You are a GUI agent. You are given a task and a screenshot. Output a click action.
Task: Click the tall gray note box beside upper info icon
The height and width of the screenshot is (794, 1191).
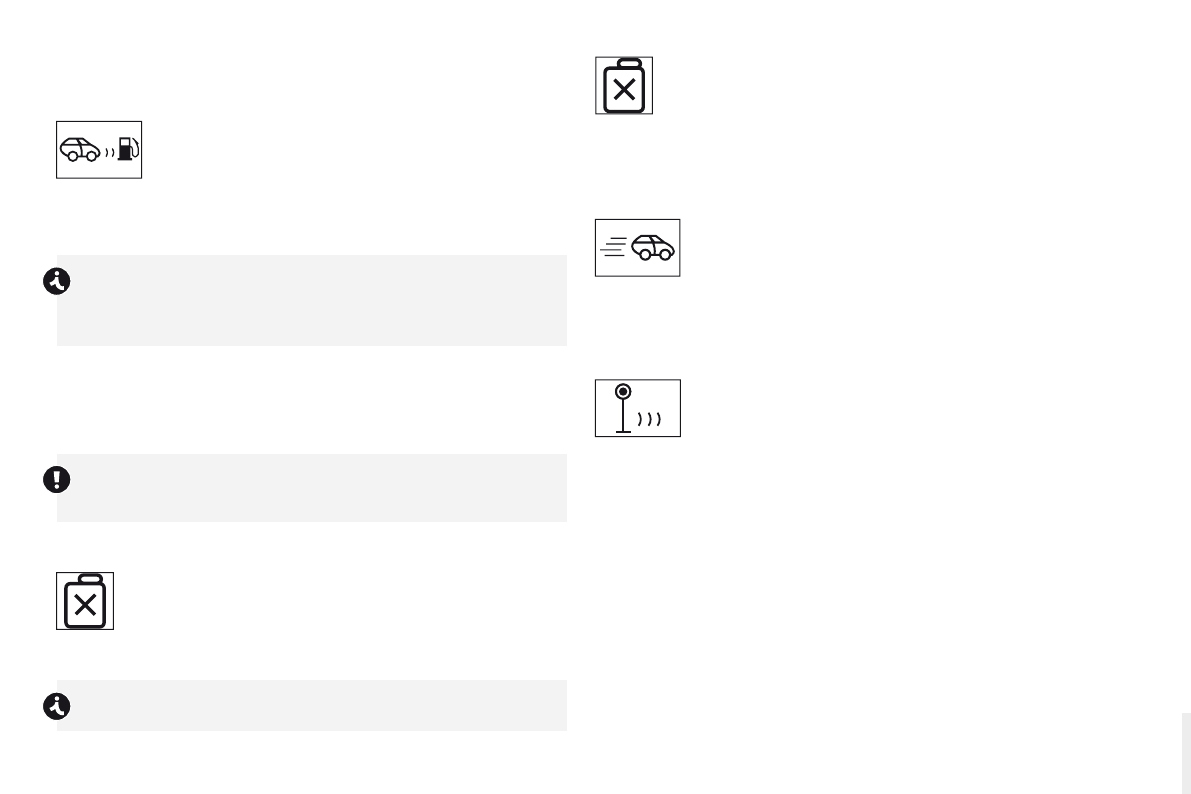[x=312, y=300]
